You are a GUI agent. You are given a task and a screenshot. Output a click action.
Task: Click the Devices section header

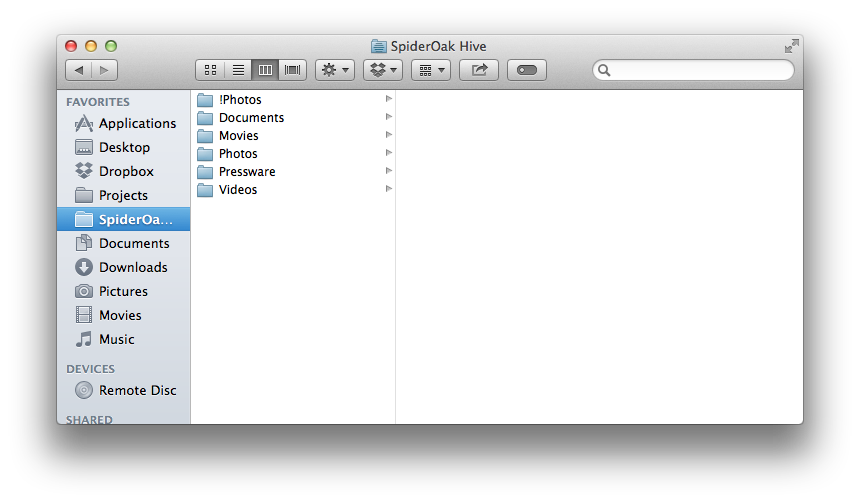click(x=90, y=369)
